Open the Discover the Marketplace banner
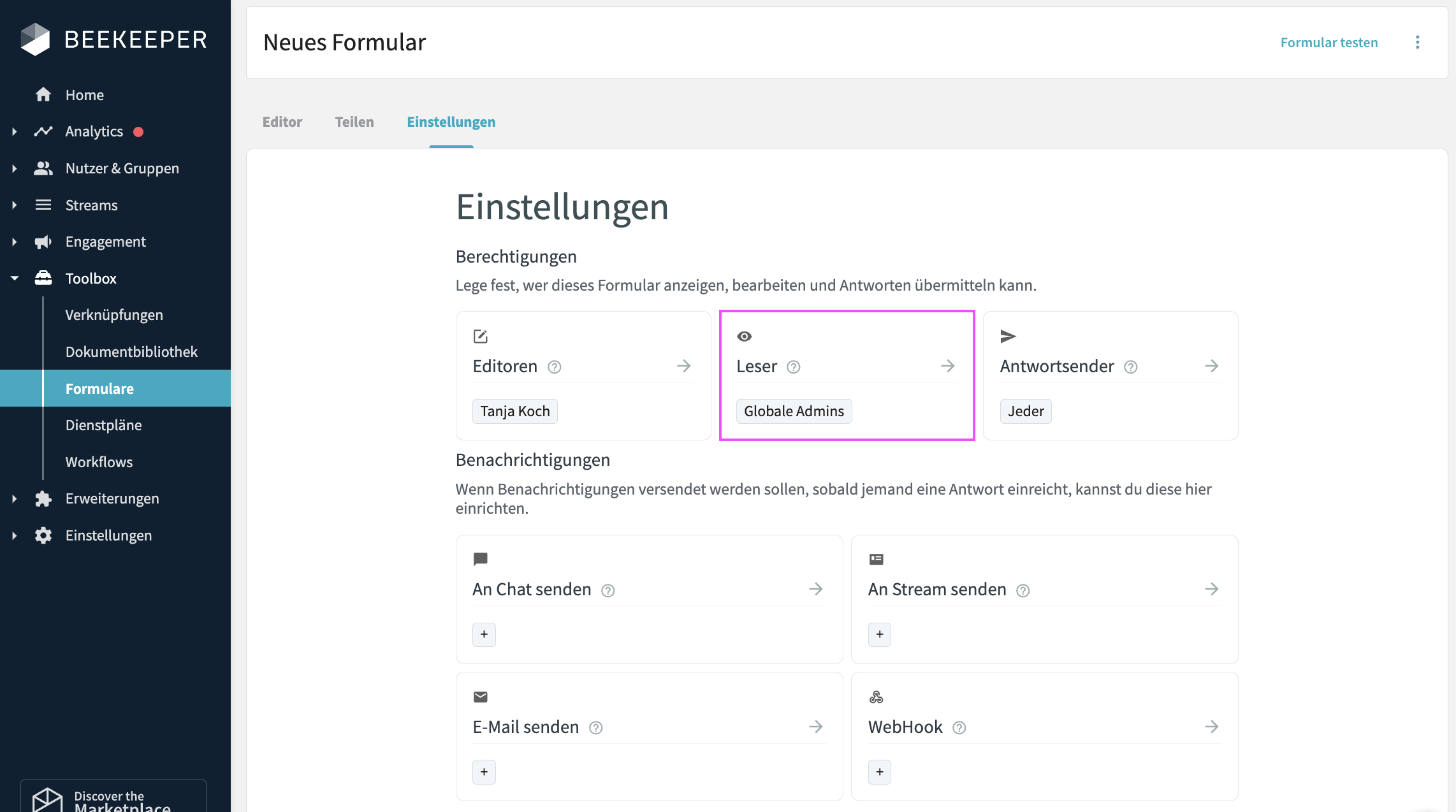The width and height of the screenshot is (1456, 812). pyautogui.click(x=113, y=799)
